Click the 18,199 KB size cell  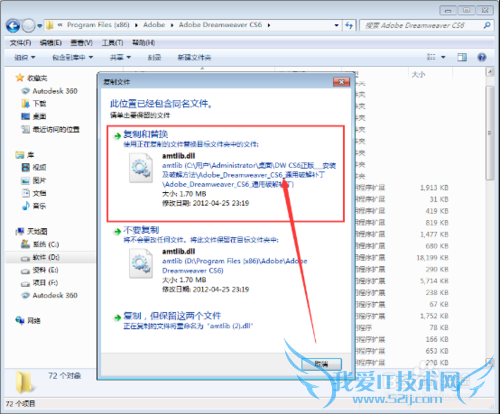[432, 258]
